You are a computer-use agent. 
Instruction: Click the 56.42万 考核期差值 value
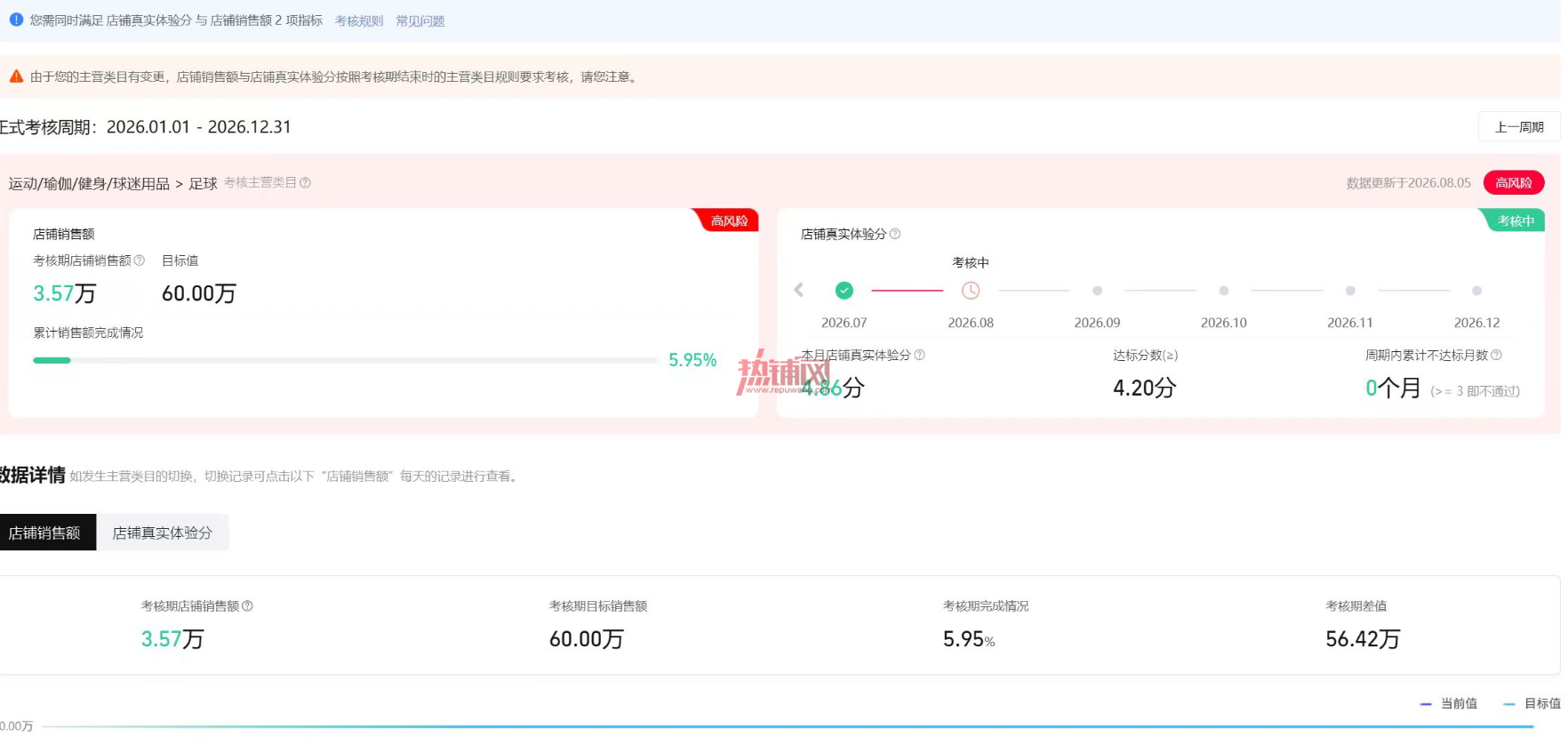tap(1363, 639)
